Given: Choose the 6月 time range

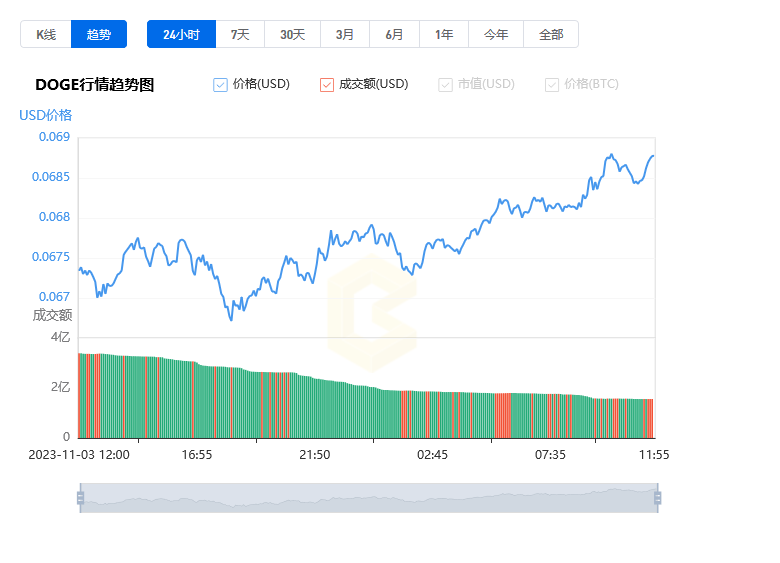Looking at the screenshot, I should 394,34.
